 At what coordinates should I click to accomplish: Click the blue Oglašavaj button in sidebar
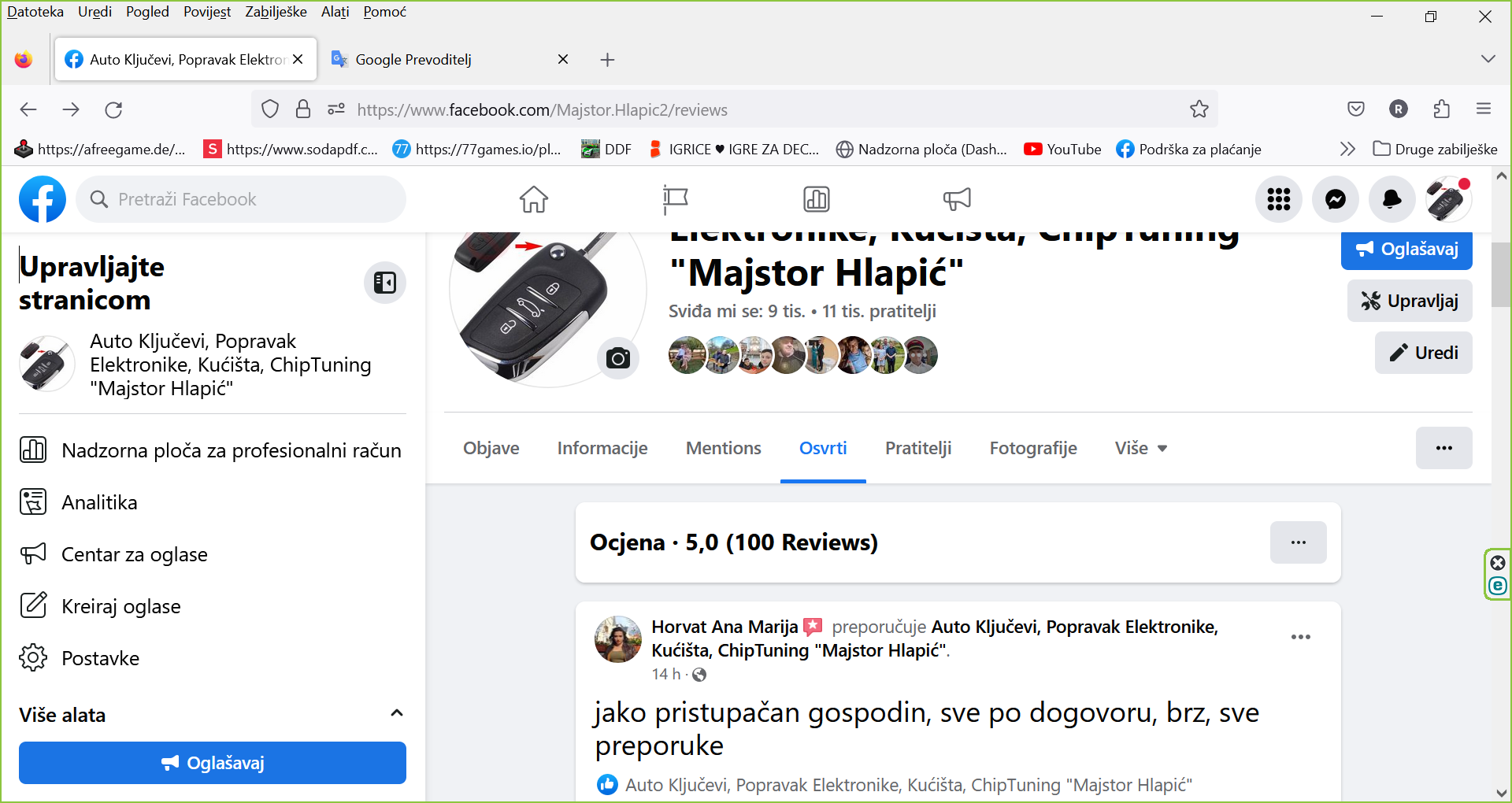click(x=213, y=763)
